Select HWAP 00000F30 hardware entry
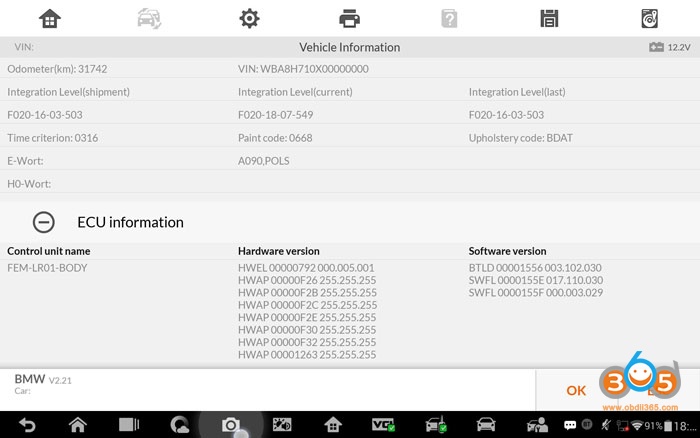 pos(307,330)
